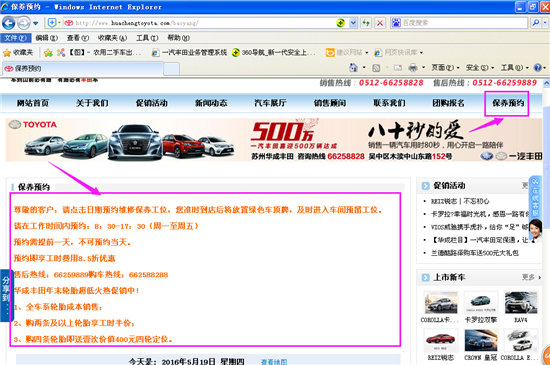This screenshot has height=365, width=550.
Task: Expand the address bar history dropdown
Action: (x=353, y=23)
